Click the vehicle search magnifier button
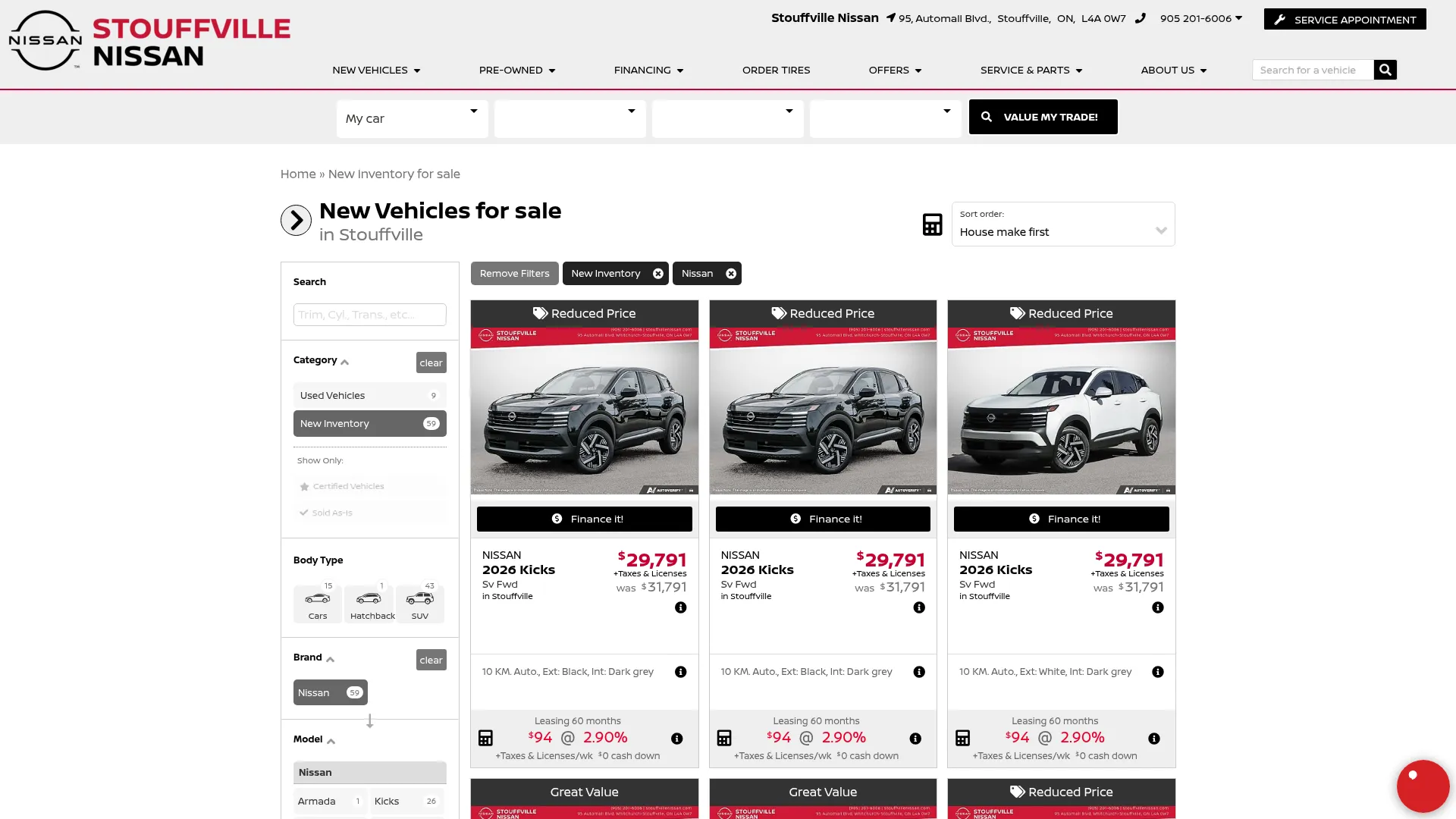Viewport: 1456px width, 819px height. click(x=1385, y=70)
